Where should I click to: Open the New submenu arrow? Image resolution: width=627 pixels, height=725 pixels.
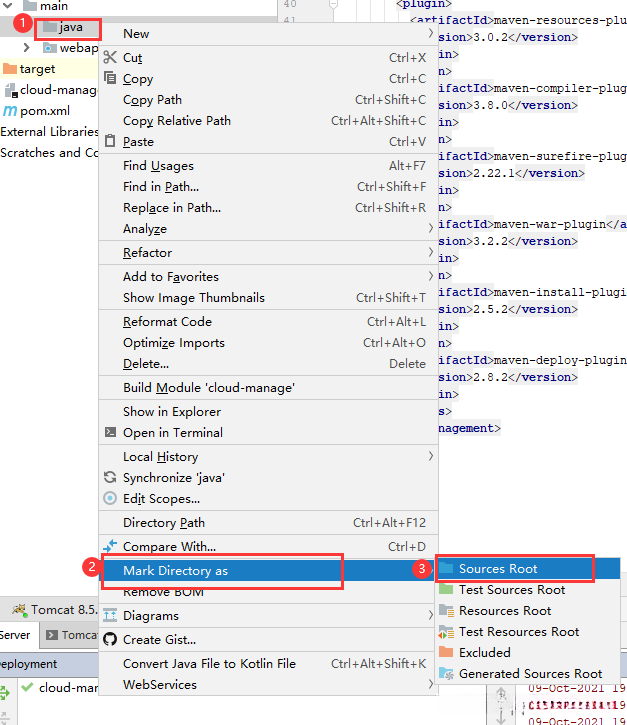pos(430,33)
